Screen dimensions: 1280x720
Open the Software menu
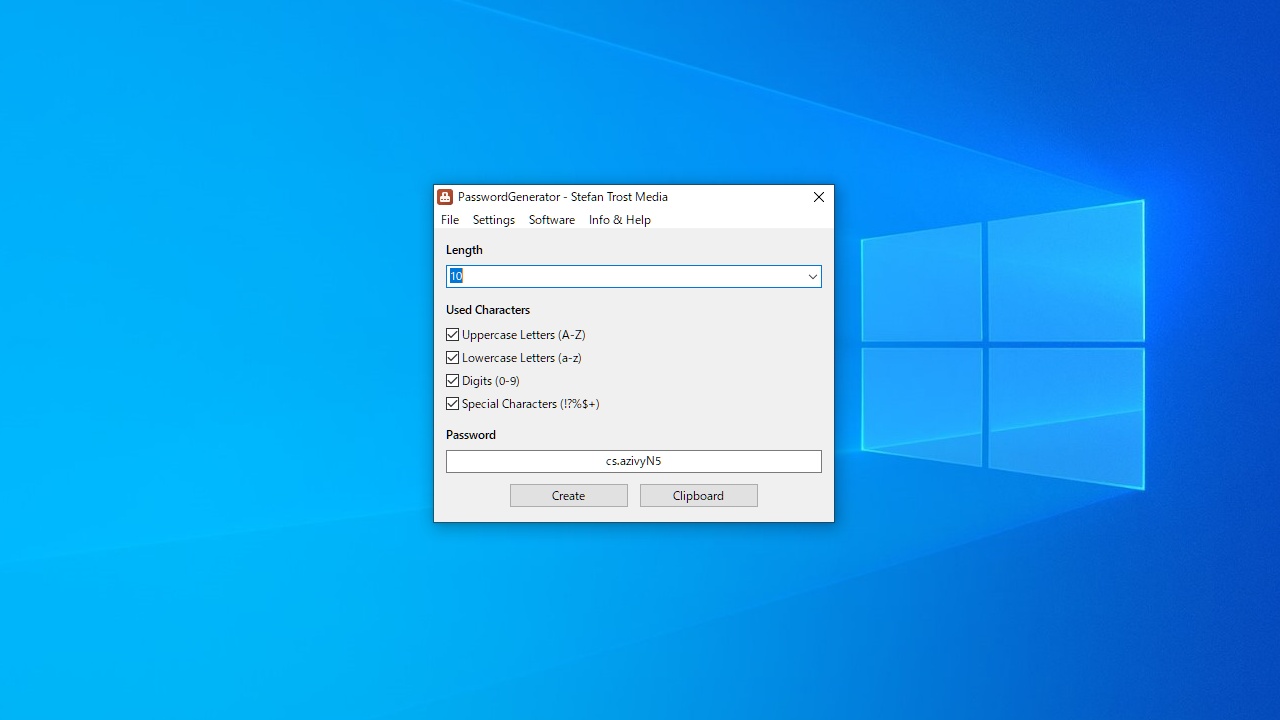tap(552, 220)
